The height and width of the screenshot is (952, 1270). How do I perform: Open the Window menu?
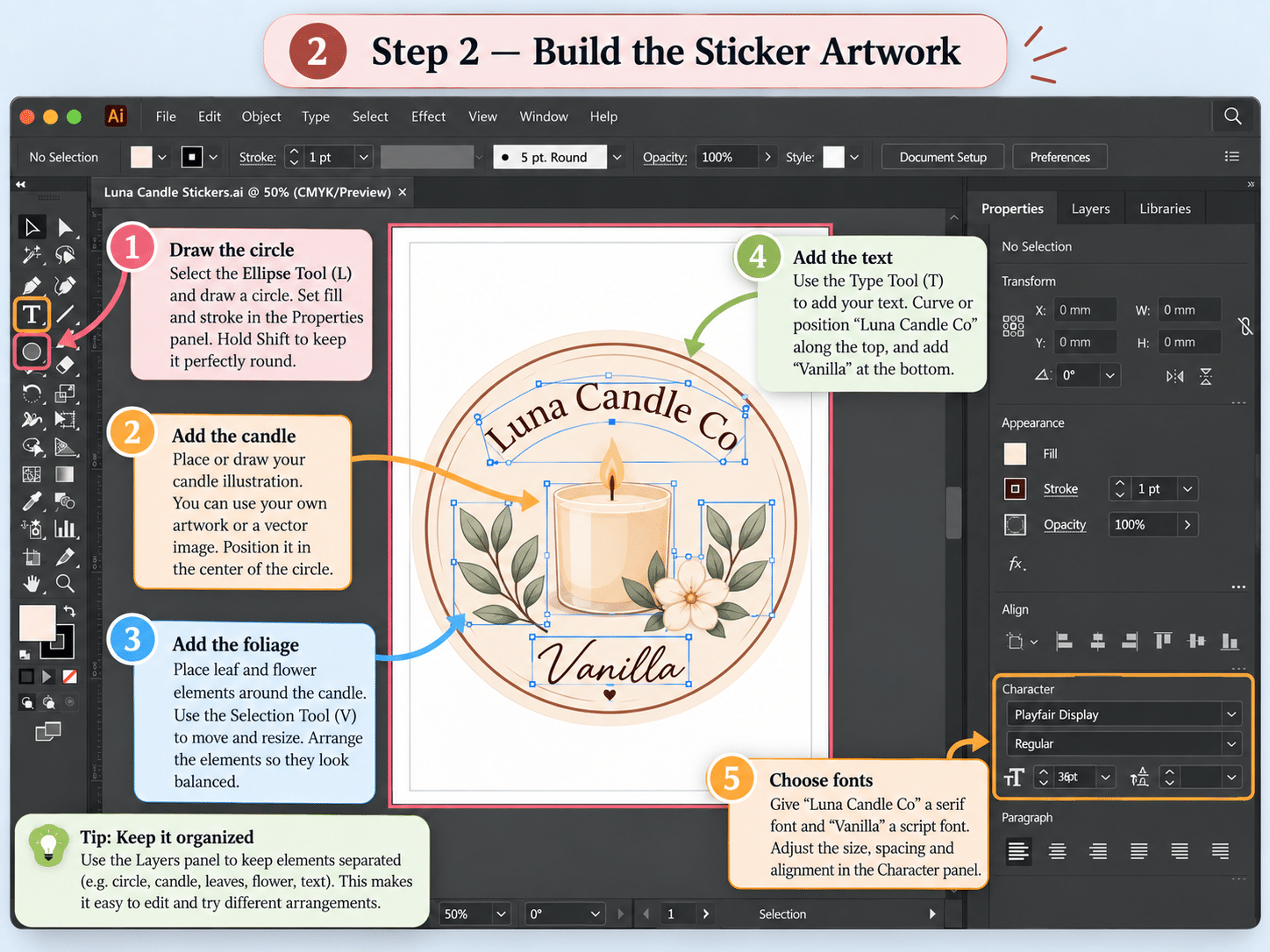tap(544, 116)
